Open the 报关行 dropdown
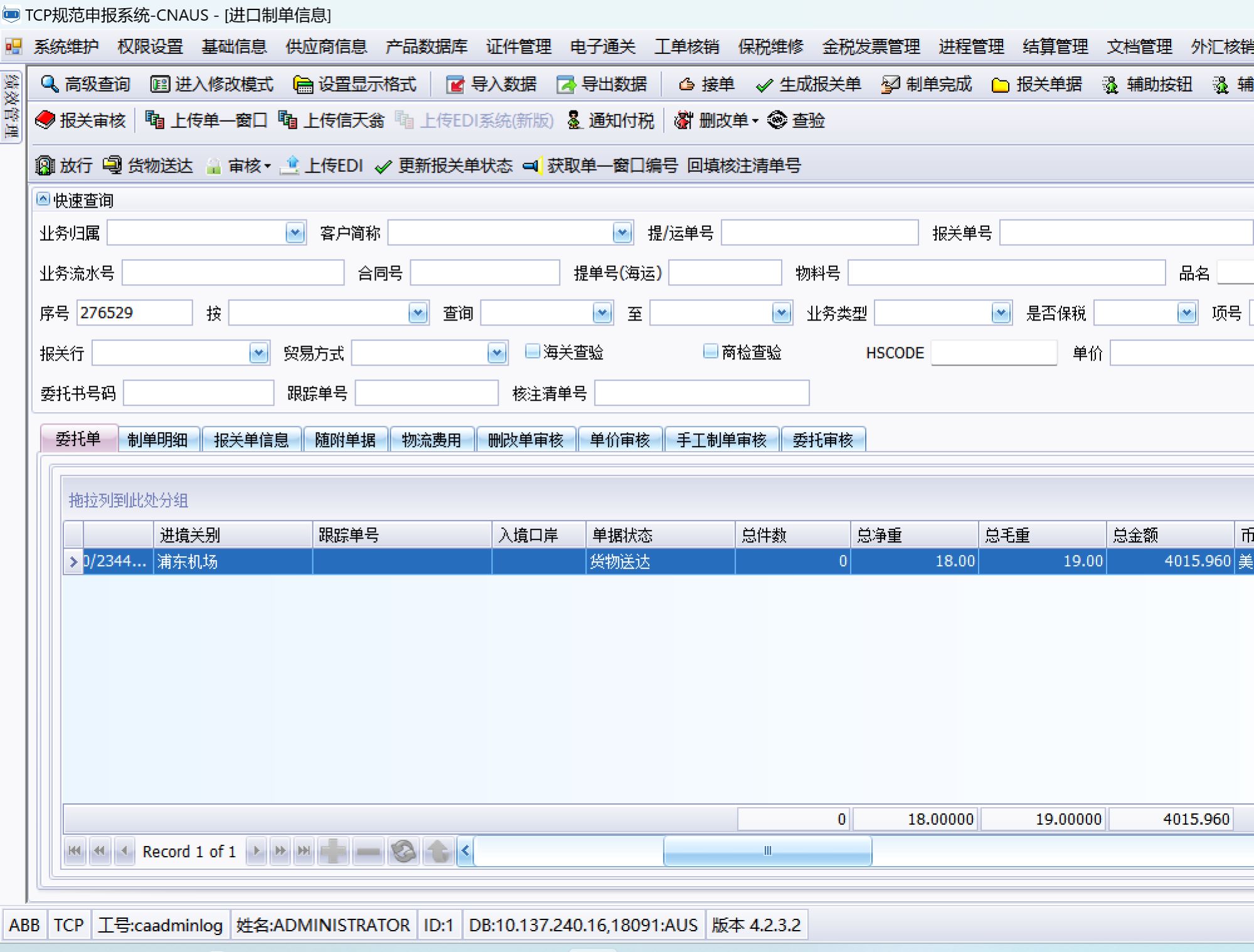 click(258, 353)
